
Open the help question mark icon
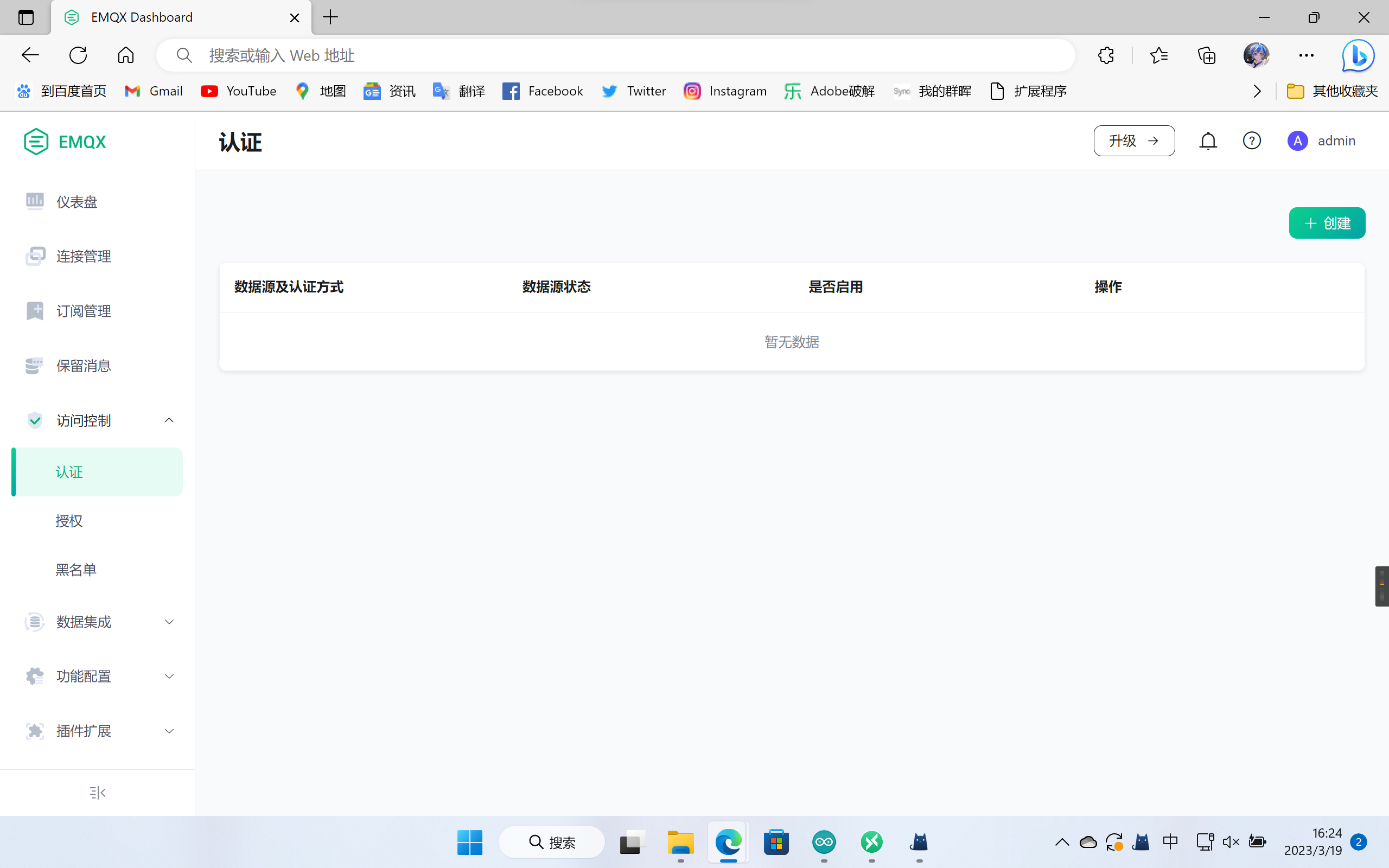click(x=1251, y=141)
